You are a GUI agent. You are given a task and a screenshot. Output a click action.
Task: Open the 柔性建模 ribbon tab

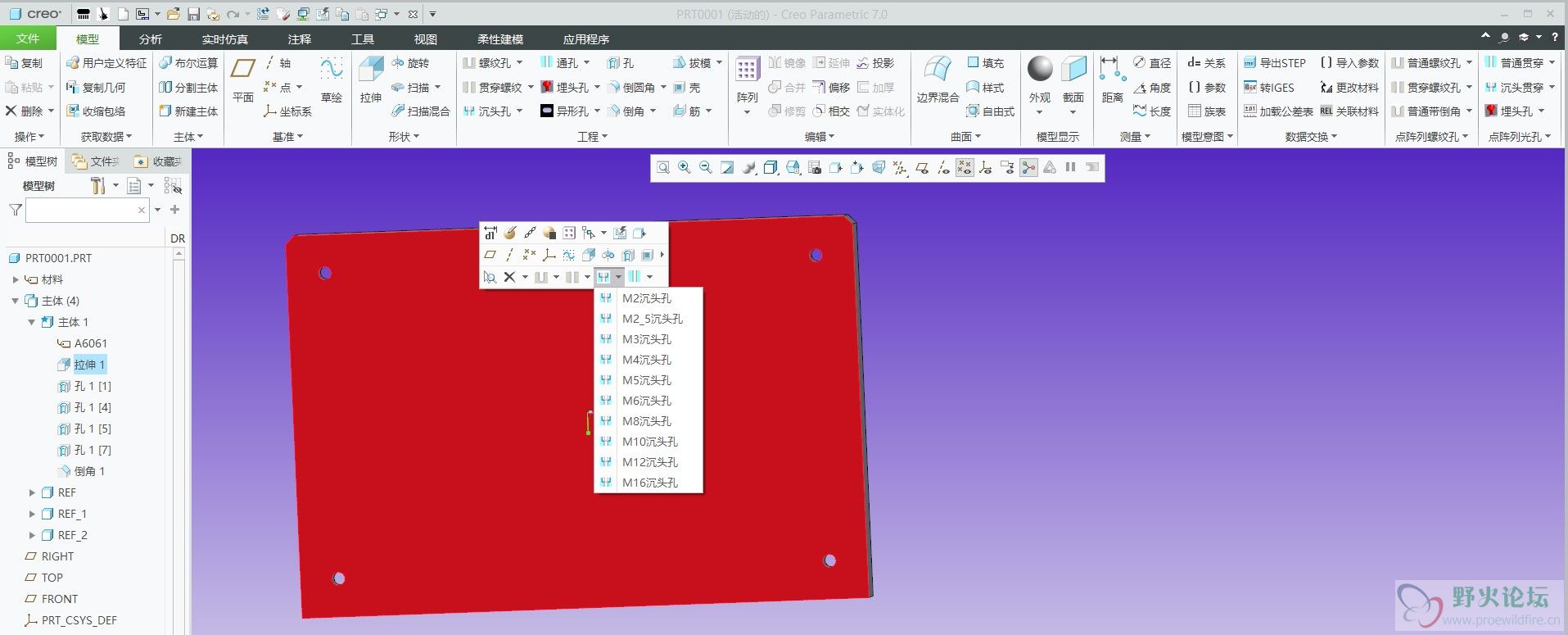click(x=500, y=39)
